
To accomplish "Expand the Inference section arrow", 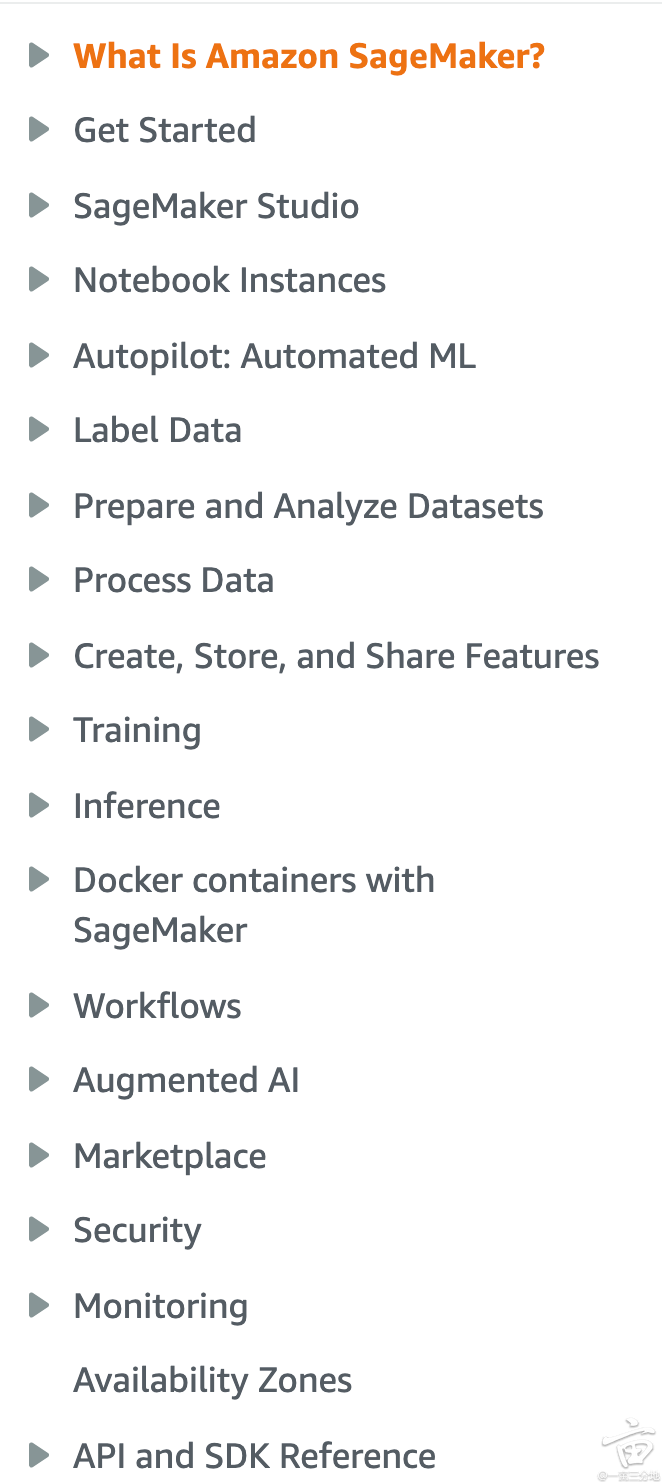I will tap(39, 806).
